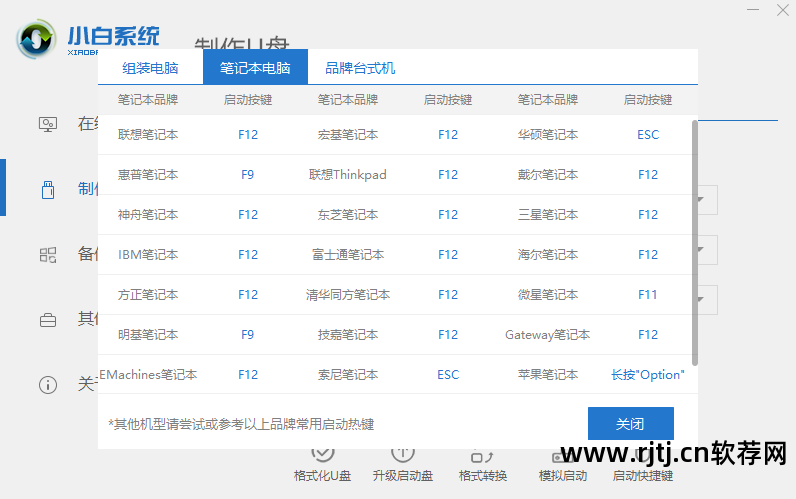796x499 pixels.
Task: Click the *其他机型请尝试 footnote text
Action: coord(242,424)
